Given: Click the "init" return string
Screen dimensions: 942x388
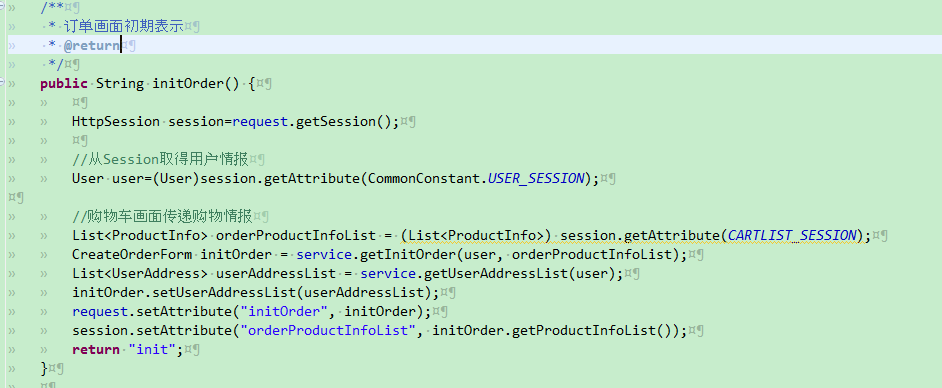Looking at the screenshot, I should tap(152, 350).
